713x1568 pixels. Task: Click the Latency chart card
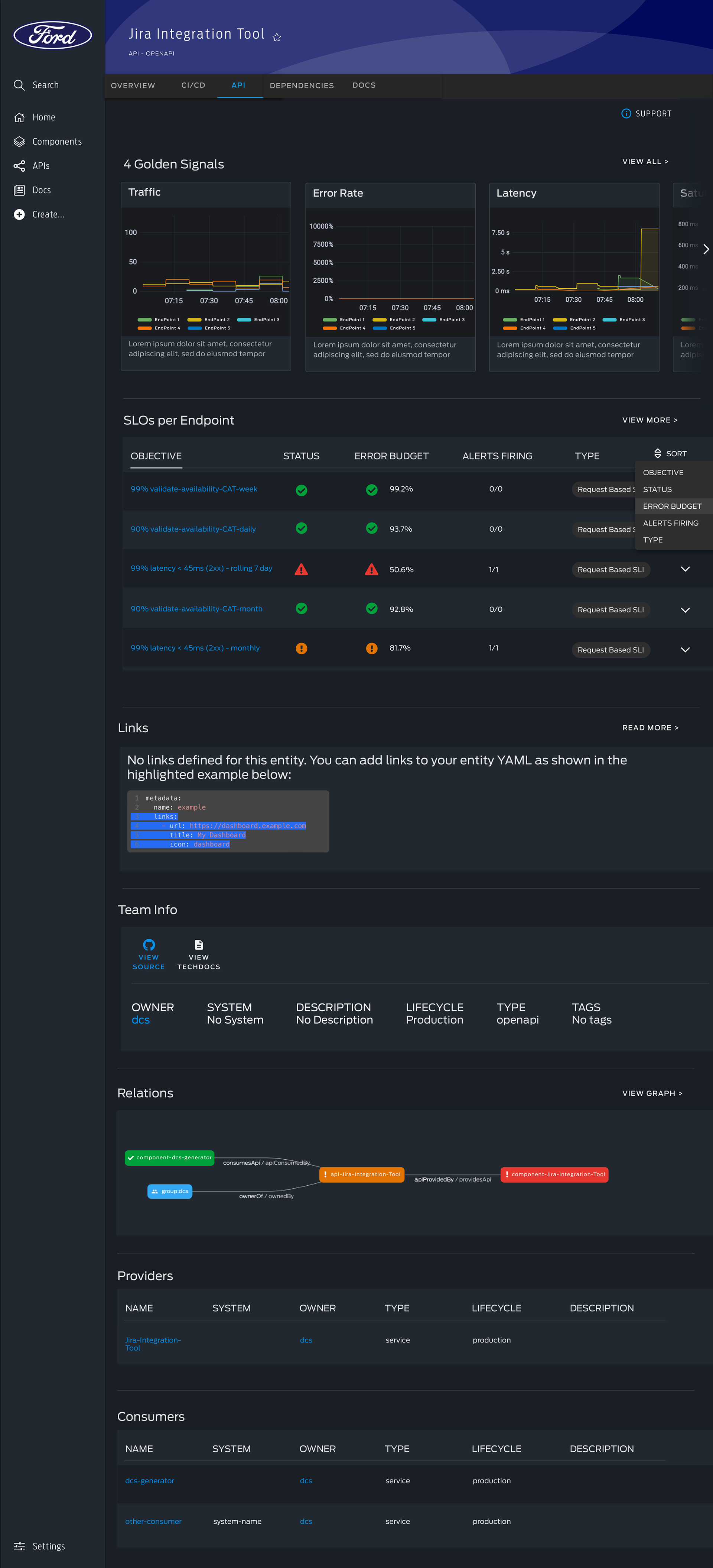click(574, 277)
